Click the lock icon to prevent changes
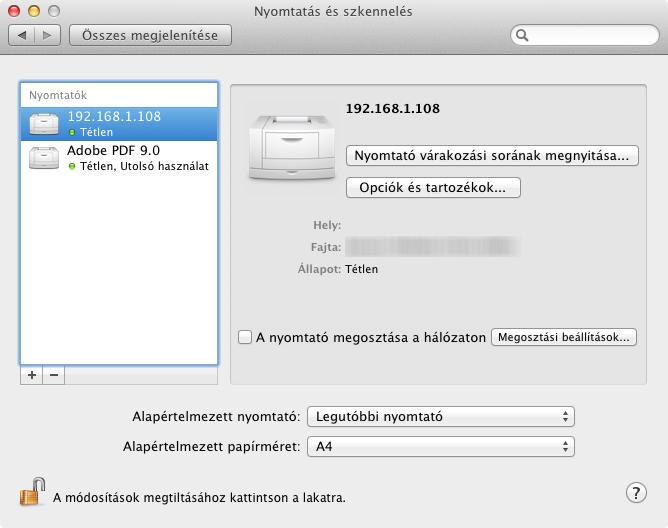Image resolution: width=668 pixels, height=528 pixels. [33, 491]
